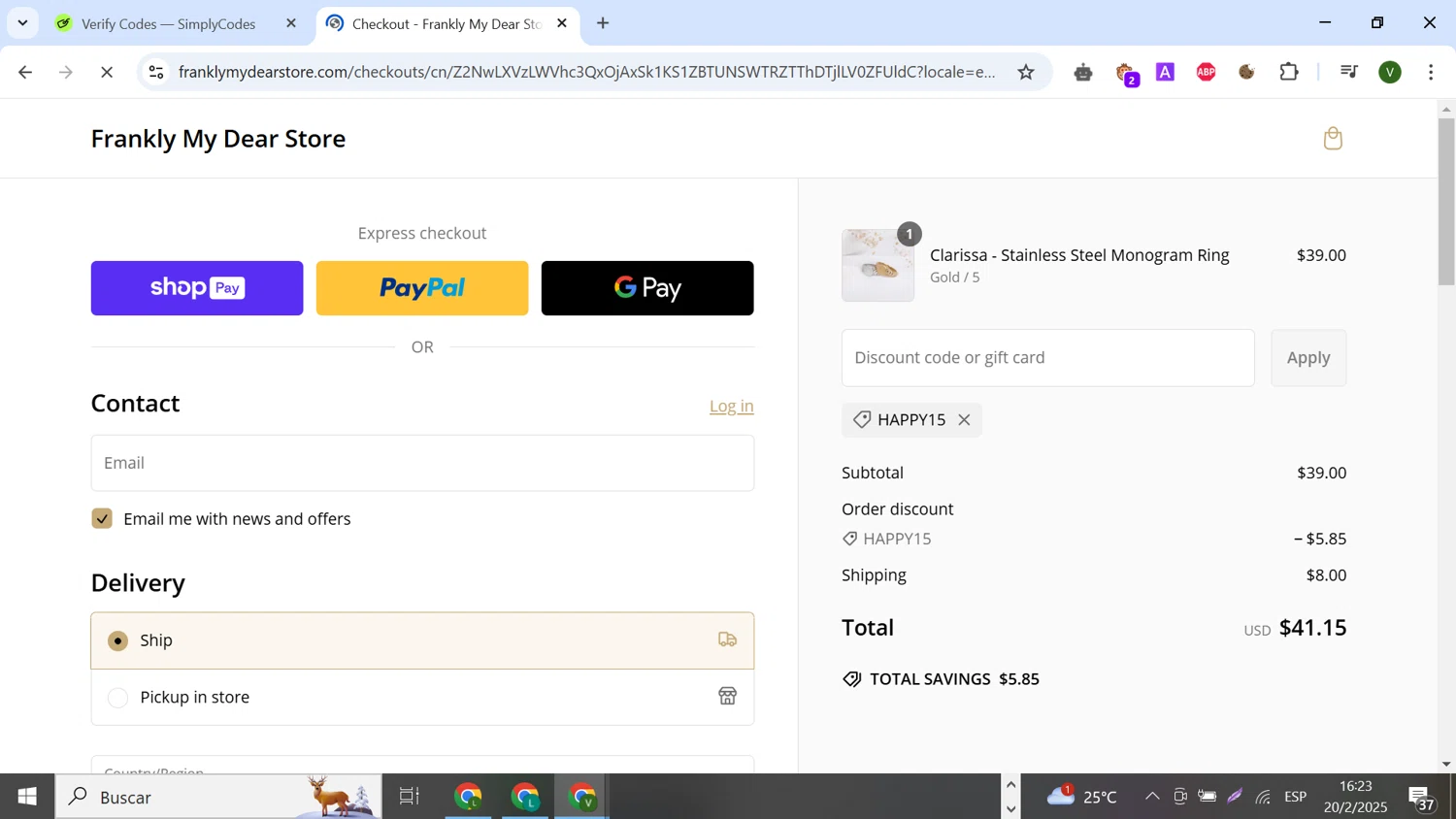1456x819 pixels.
Task: Switch to Verify Codes — SimplyCodes tab
Action: (169, 23)
